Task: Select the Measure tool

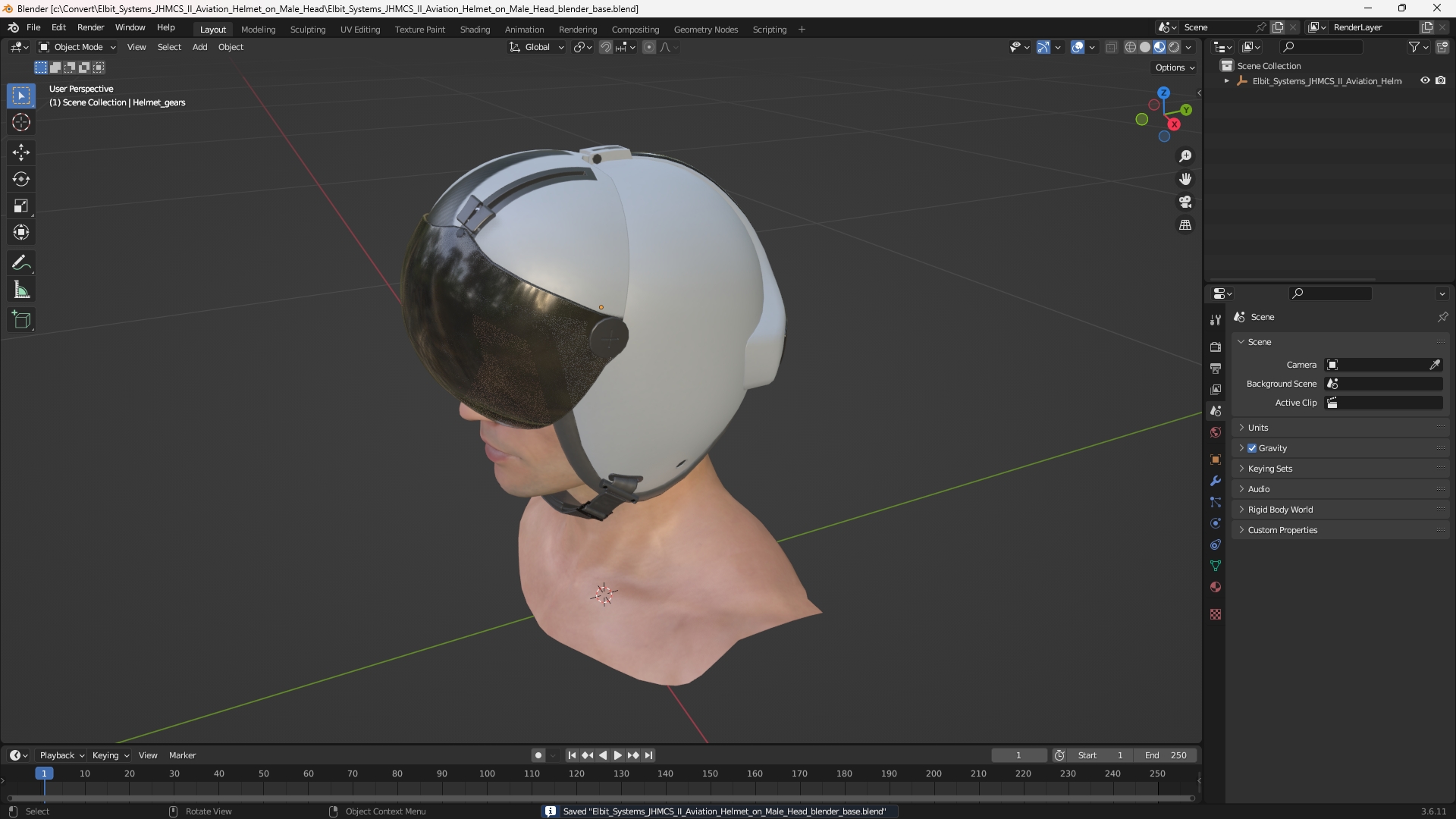Action: point(21,290)
